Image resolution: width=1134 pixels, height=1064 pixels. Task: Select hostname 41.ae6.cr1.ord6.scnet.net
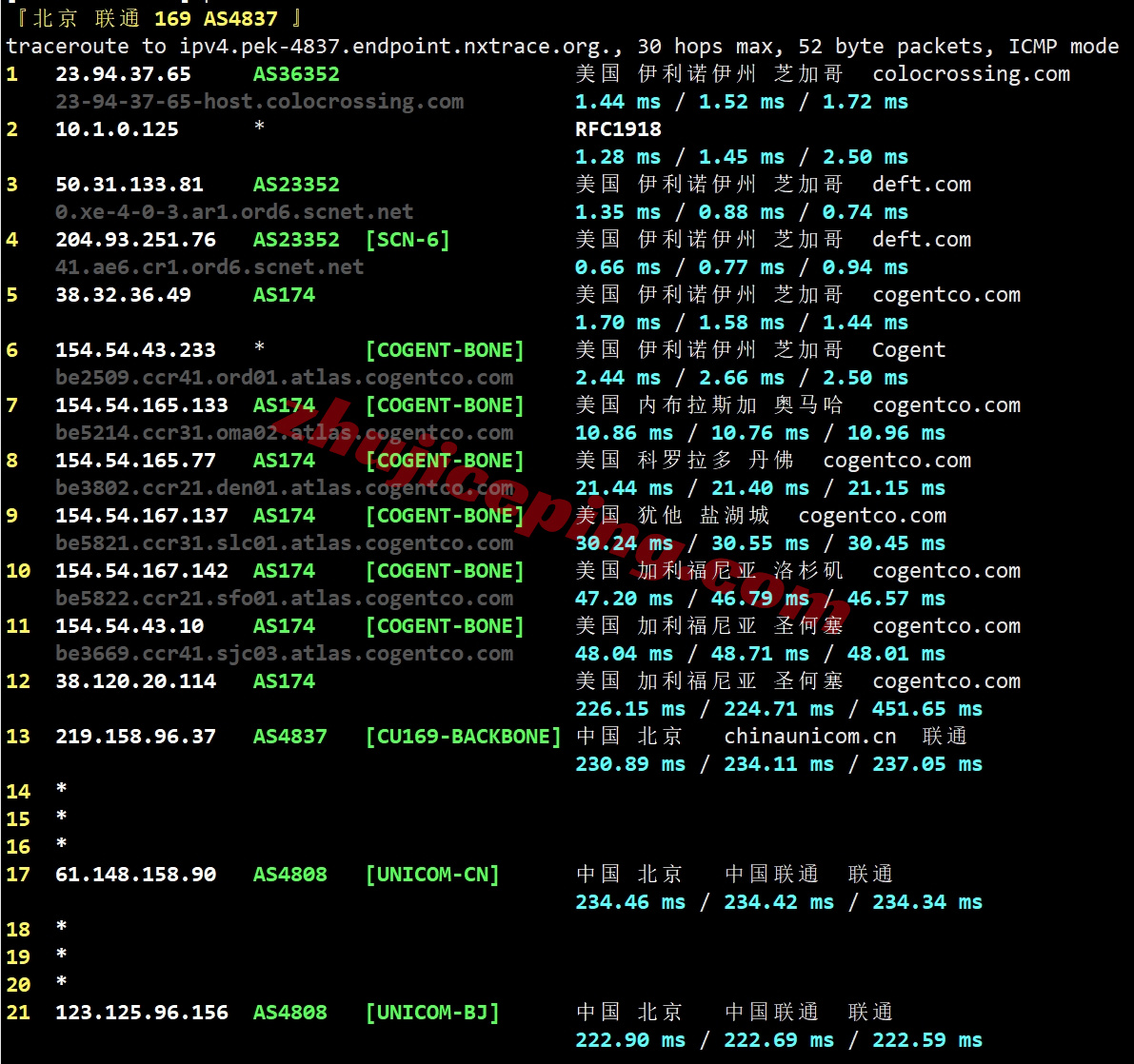209,267
